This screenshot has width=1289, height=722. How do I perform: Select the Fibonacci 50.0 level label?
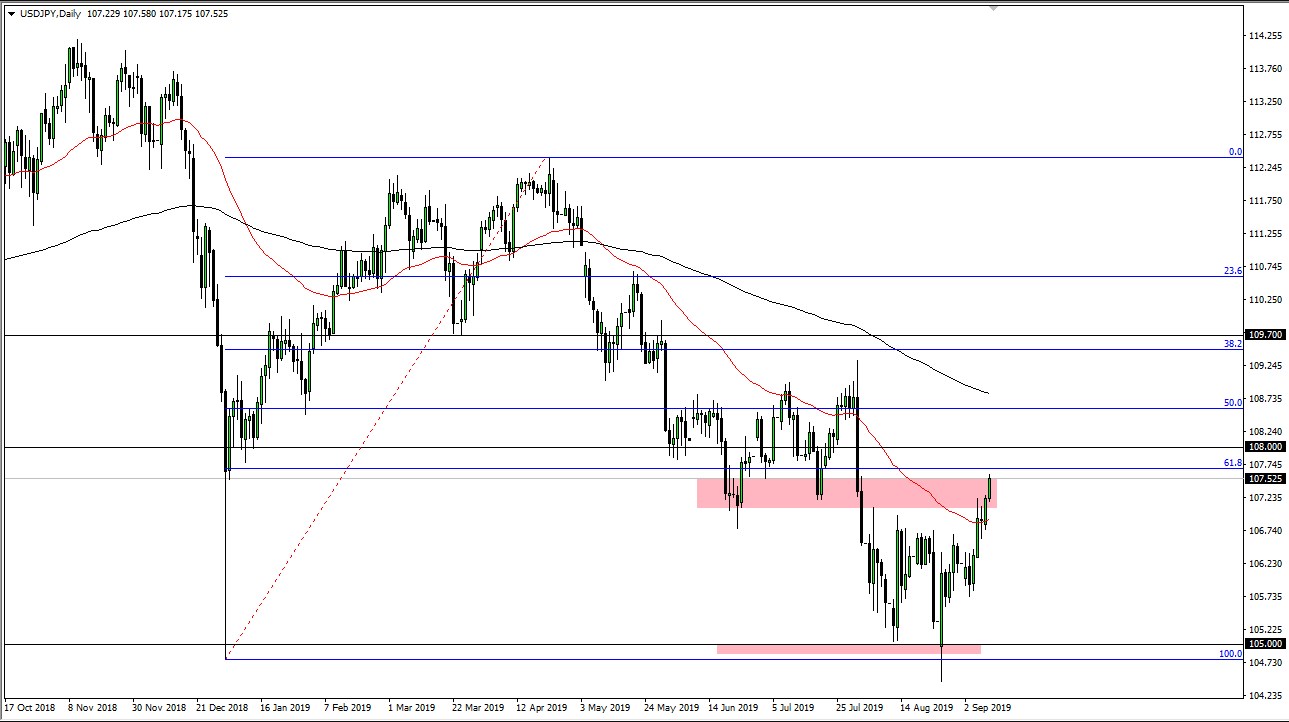coord(1232,403)
